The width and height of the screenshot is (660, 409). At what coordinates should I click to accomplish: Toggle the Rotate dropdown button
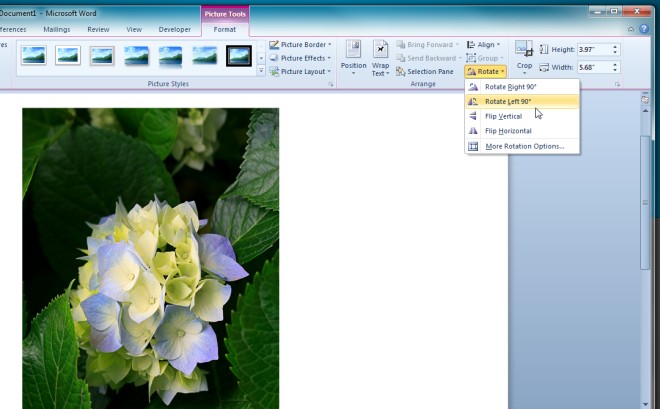click(x=485, y=72)
